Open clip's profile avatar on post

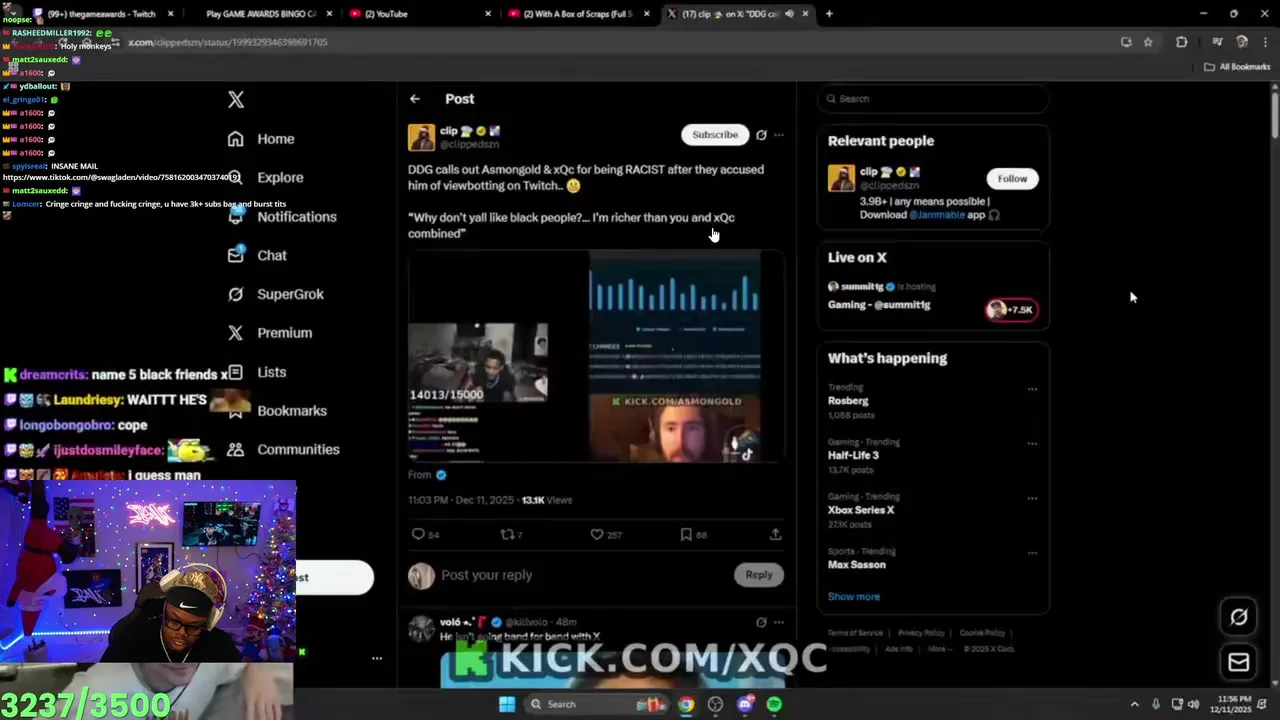421,137
